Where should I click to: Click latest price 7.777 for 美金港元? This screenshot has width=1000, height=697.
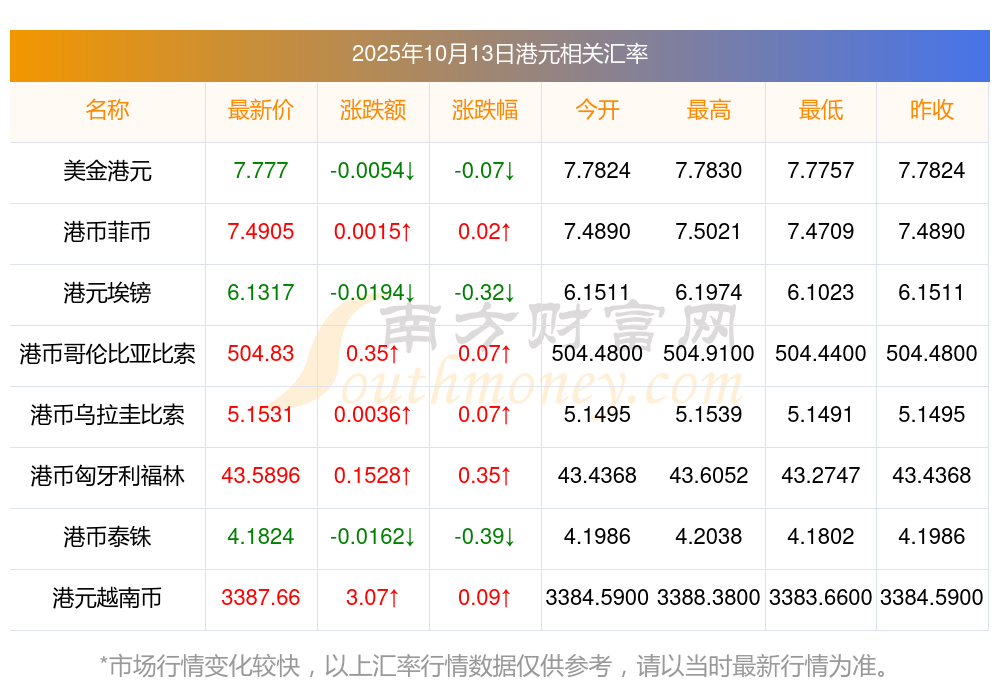click(261, 171)
